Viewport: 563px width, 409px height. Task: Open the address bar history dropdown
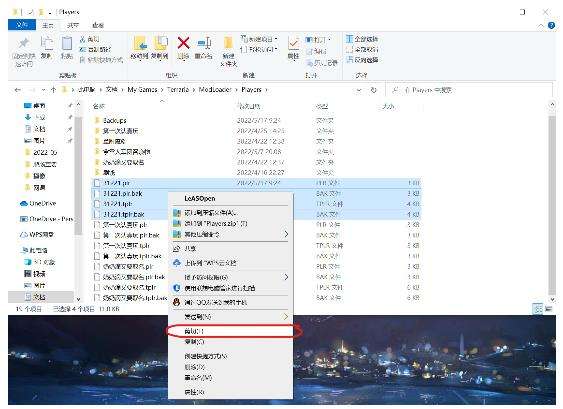(x=359, y=90)
